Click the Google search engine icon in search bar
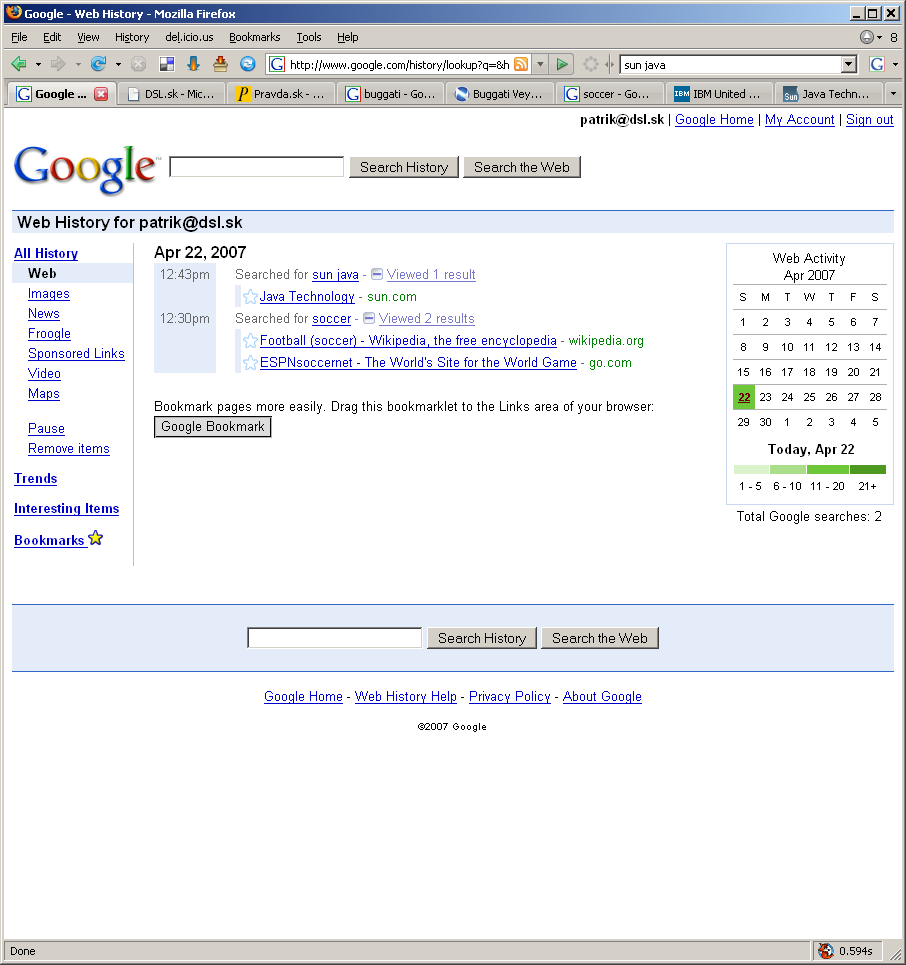 click(877, 64)
